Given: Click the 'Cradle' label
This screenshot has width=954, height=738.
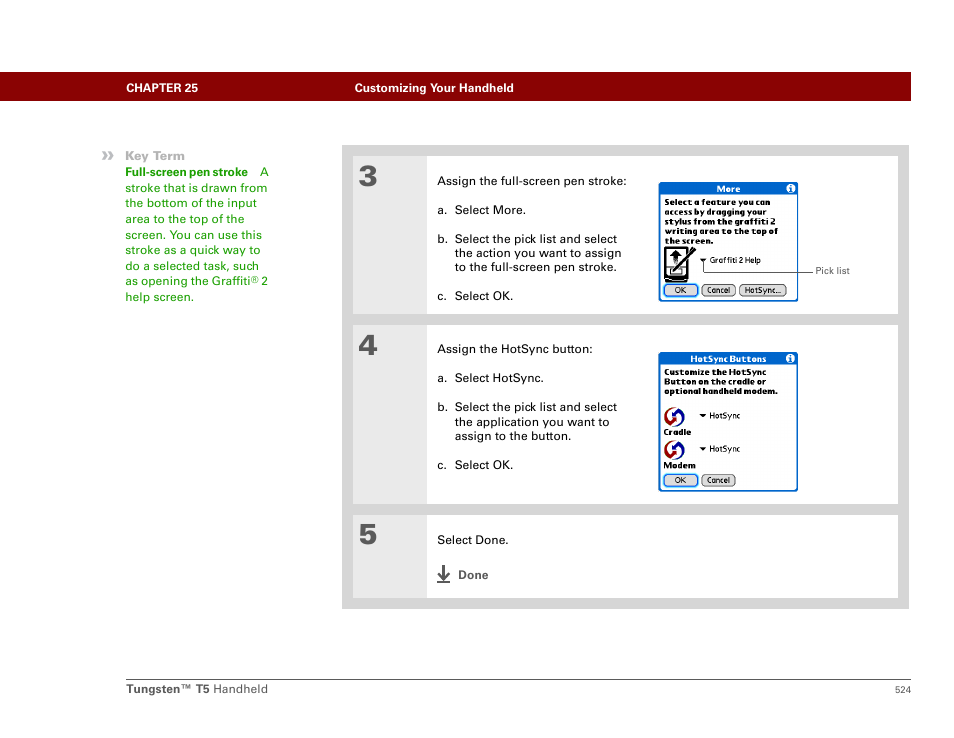Looking at the screenshot, I should pyautogui.click(x=677, y=432).
